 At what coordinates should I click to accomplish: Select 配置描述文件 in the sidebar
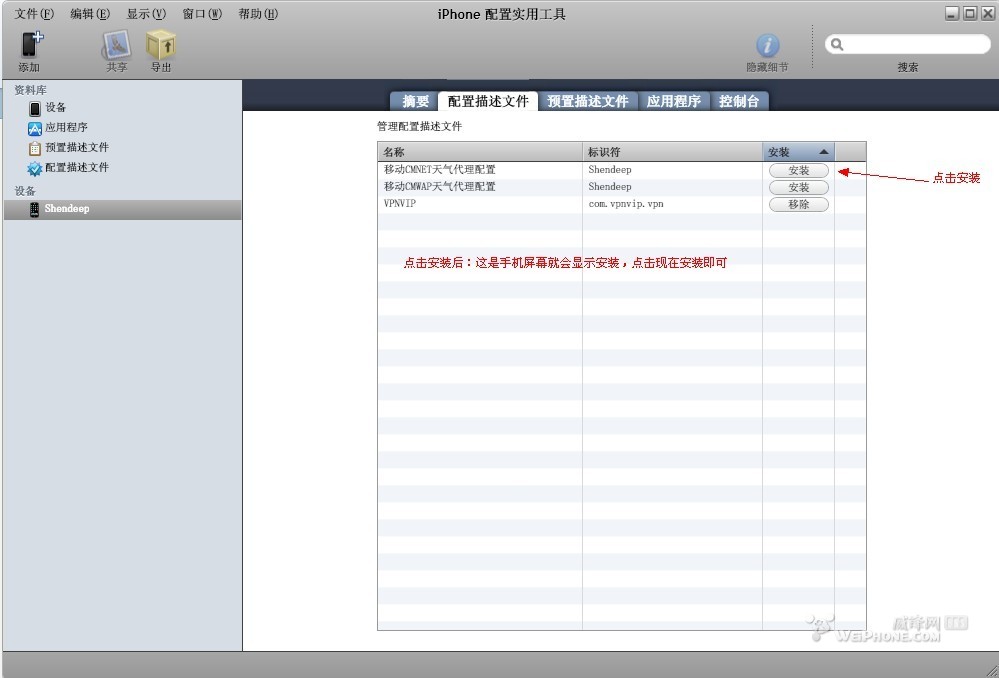75,168
